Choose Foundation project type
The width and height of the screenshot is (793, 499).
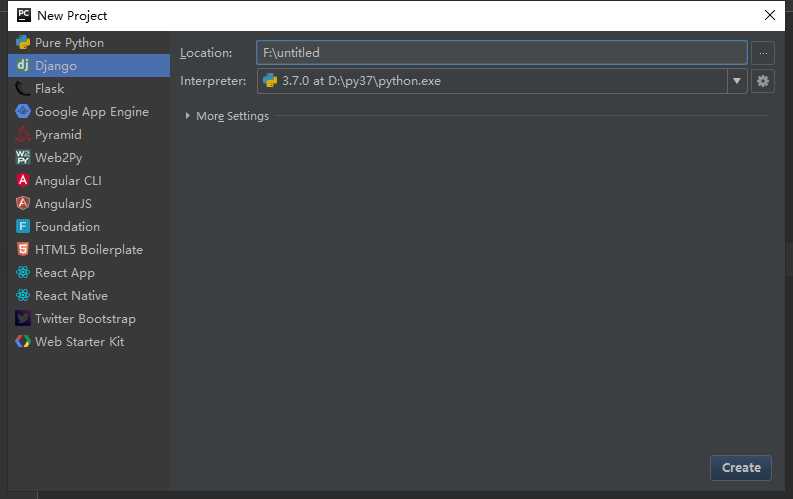[x=89, y=226]
